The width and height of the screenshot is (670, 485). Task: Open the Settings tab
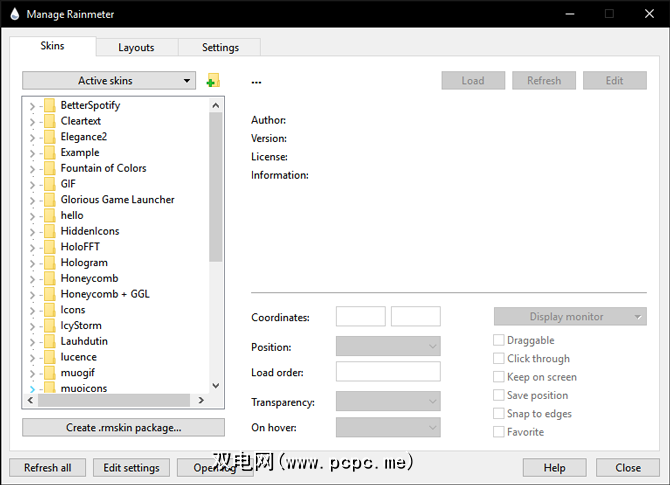pos(220,47)
